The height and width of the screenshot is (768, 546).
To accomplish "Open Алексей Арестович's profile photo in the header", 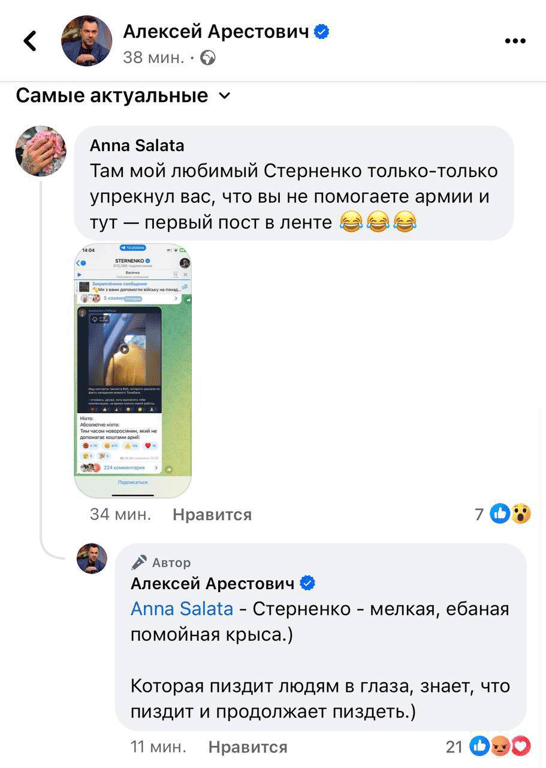I will click(x=87, y=41).
